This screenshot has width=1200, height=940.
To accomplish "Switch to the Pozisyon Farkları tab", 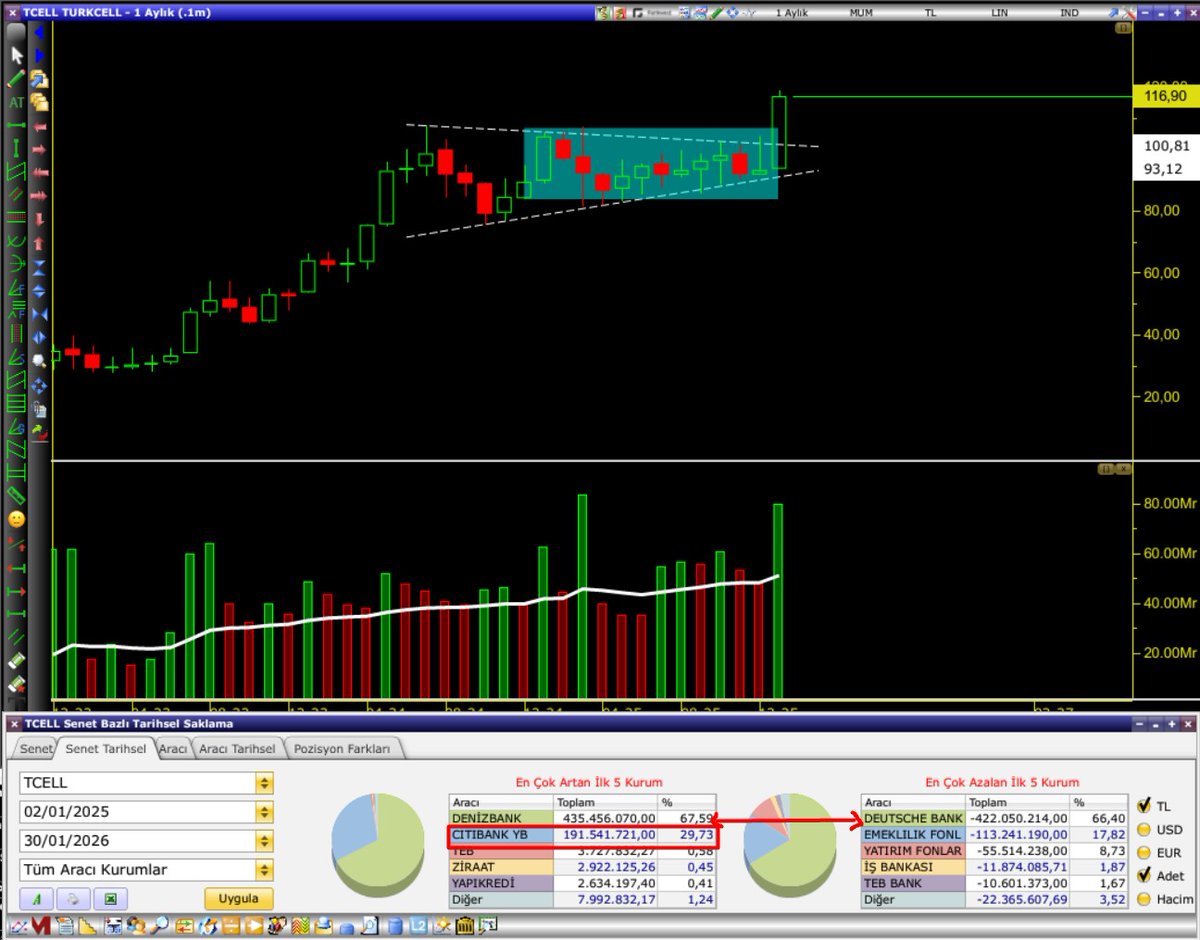I will click(343, 748).
